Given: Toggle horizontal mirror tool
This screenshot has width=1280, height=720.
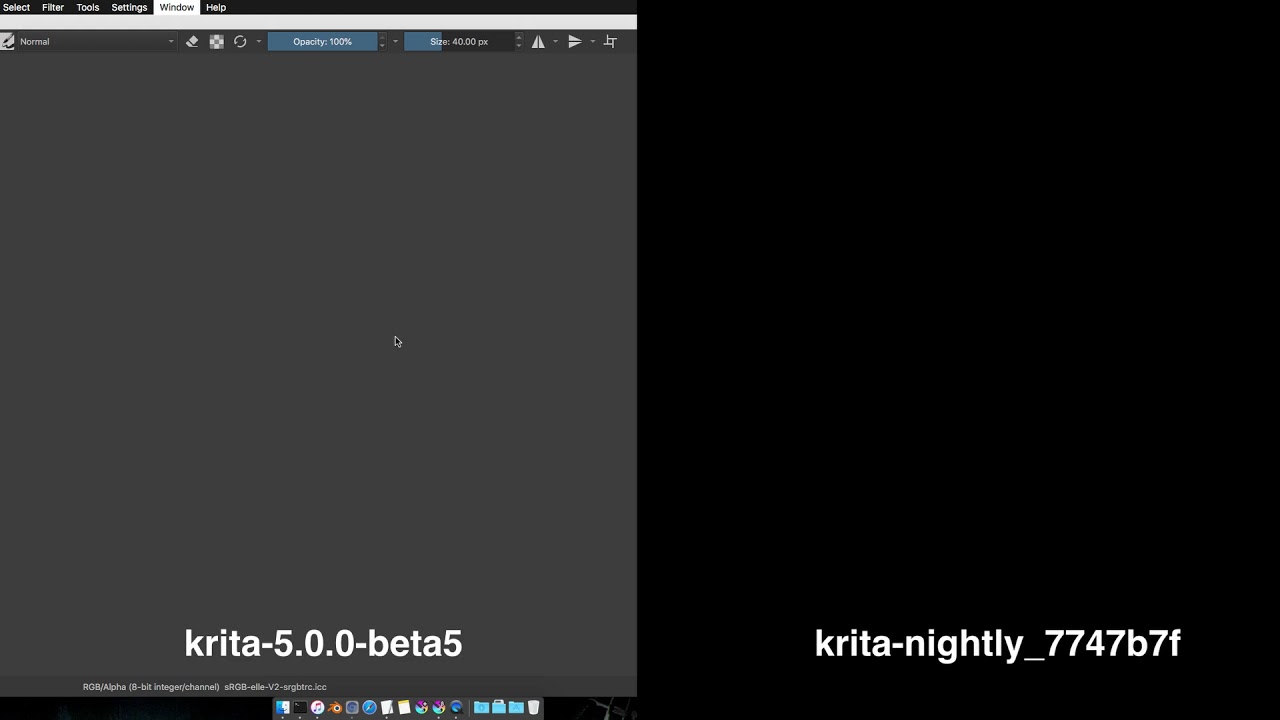Looking at the screenshot, I should (538, 41).
